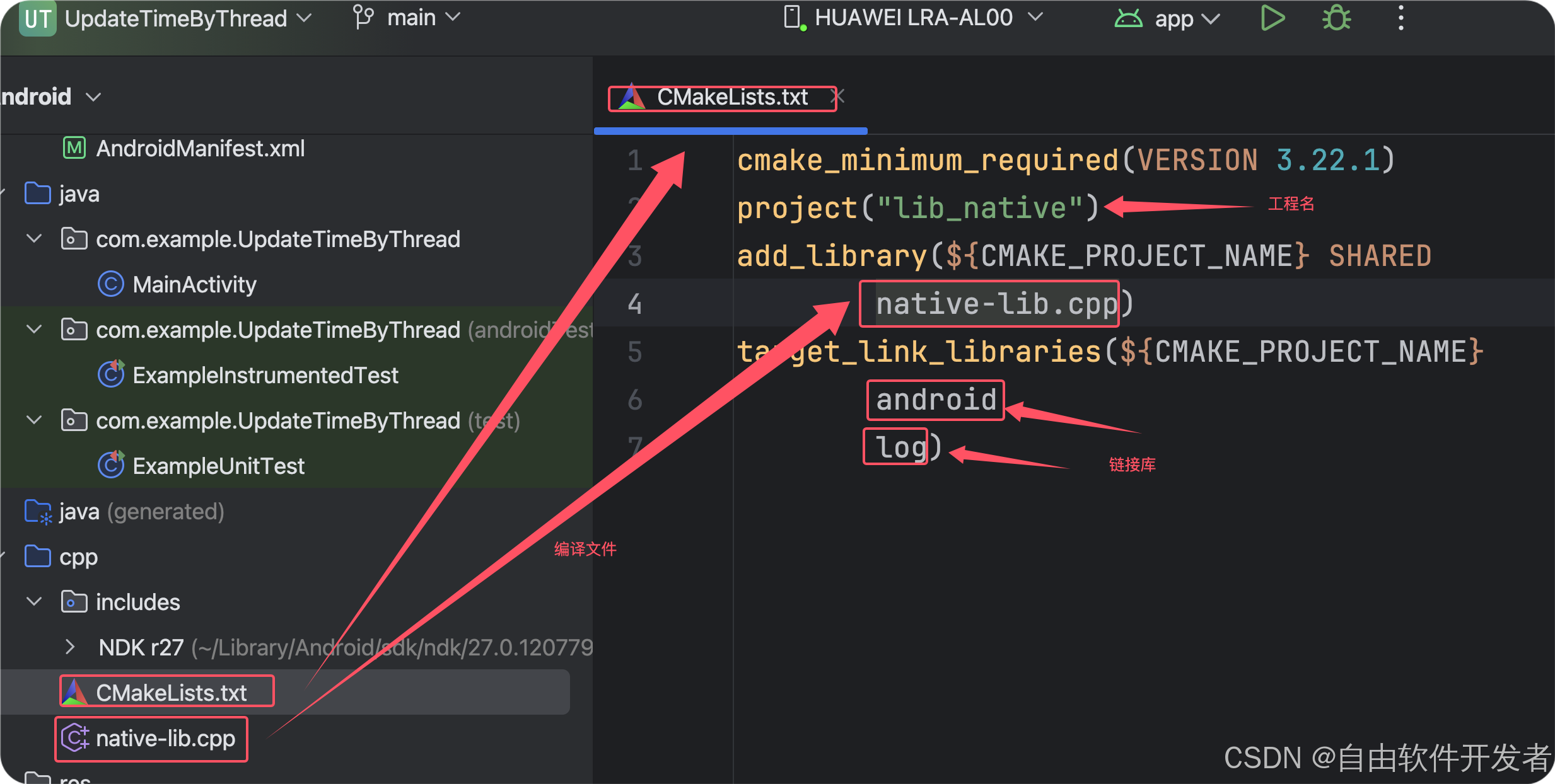This screenshot has height=784, width=1555.
Task: Click the Android robot icon beside app
Action: (1128, 18)
